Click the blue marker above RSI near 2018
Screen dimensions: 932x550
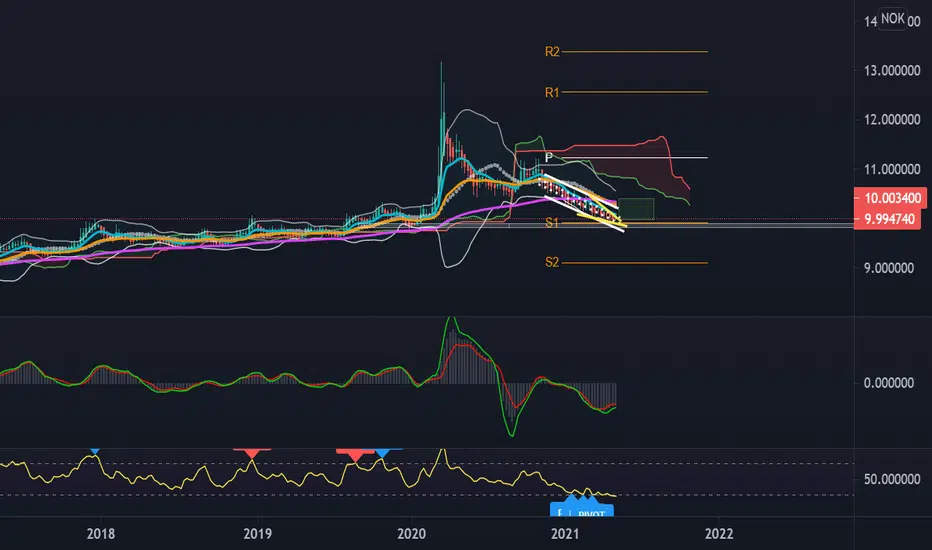[x=95, y=451]
